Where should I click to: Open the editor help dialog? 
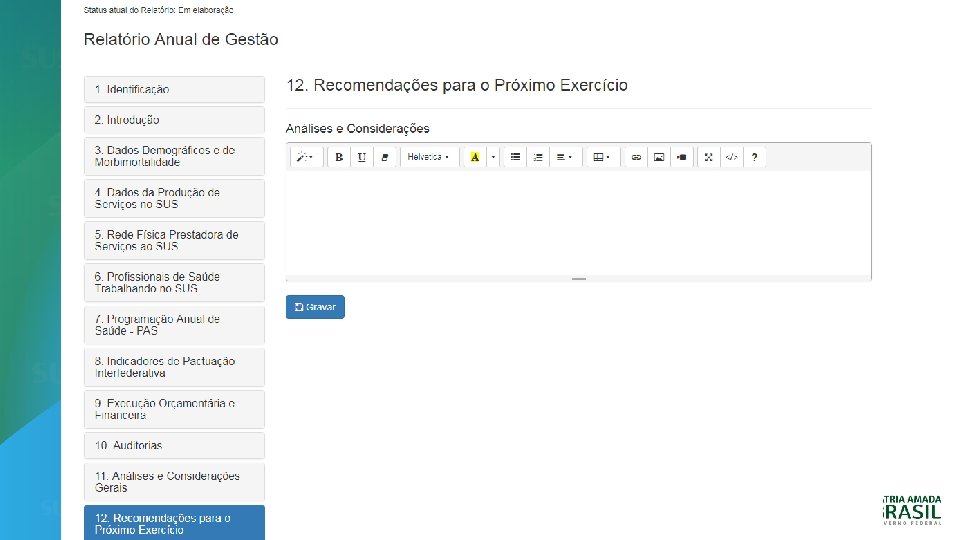755,157
